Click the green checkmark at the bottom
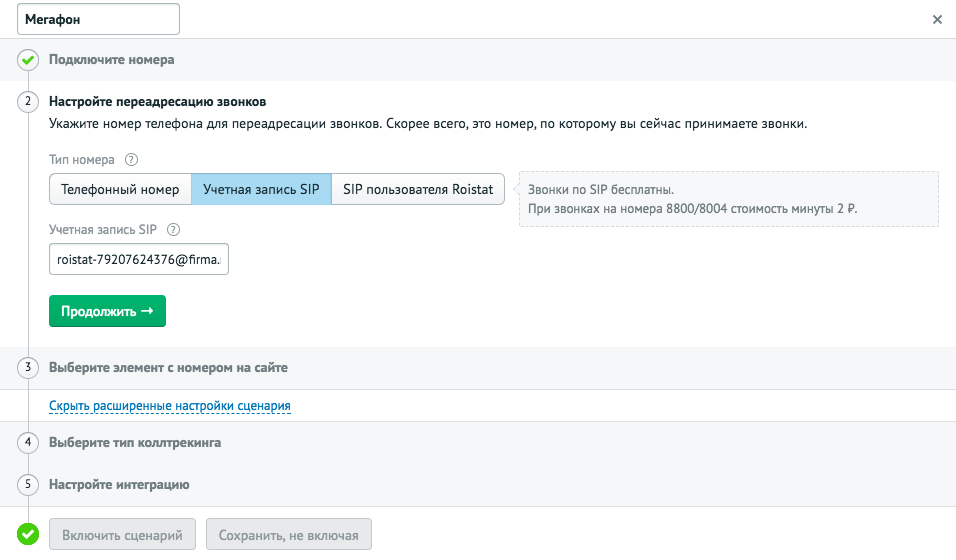Viewport: 956px width, 560px height. [28, 534]
